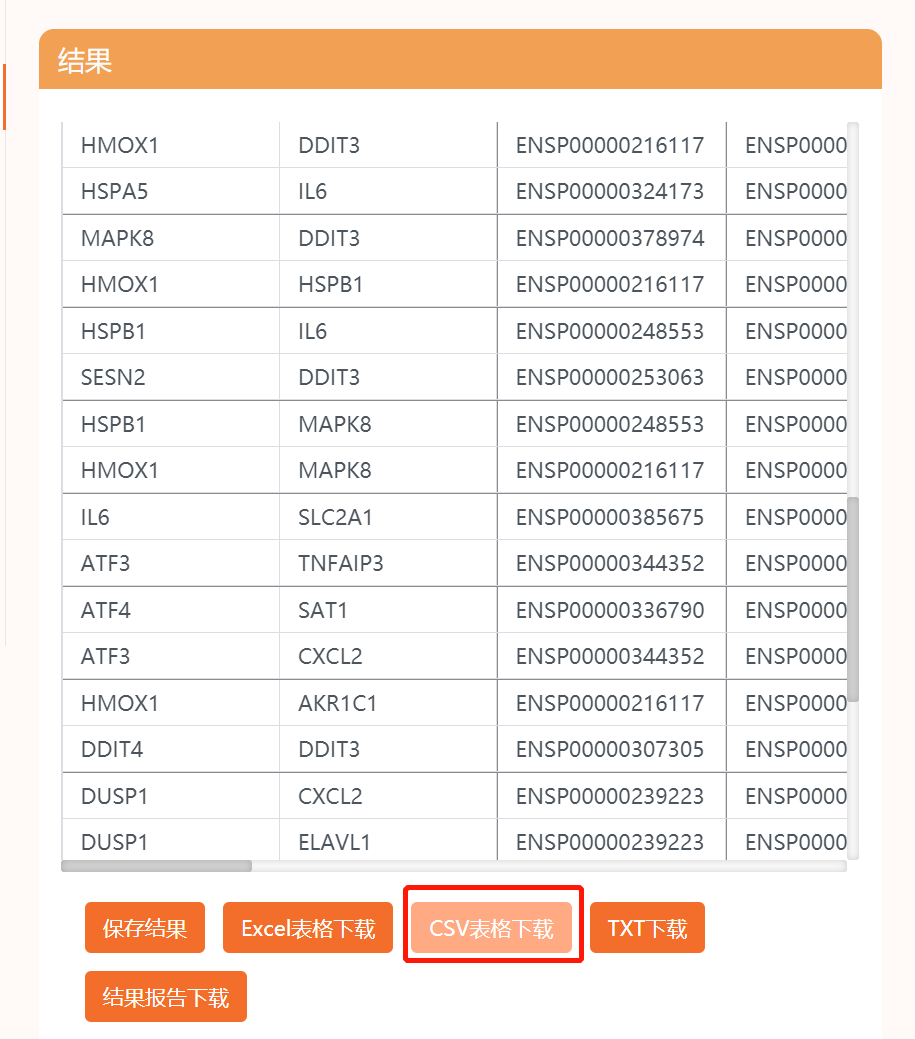Download results as TXT下载
Viewport: 915px width, 1039px height.
pos(647,928)
